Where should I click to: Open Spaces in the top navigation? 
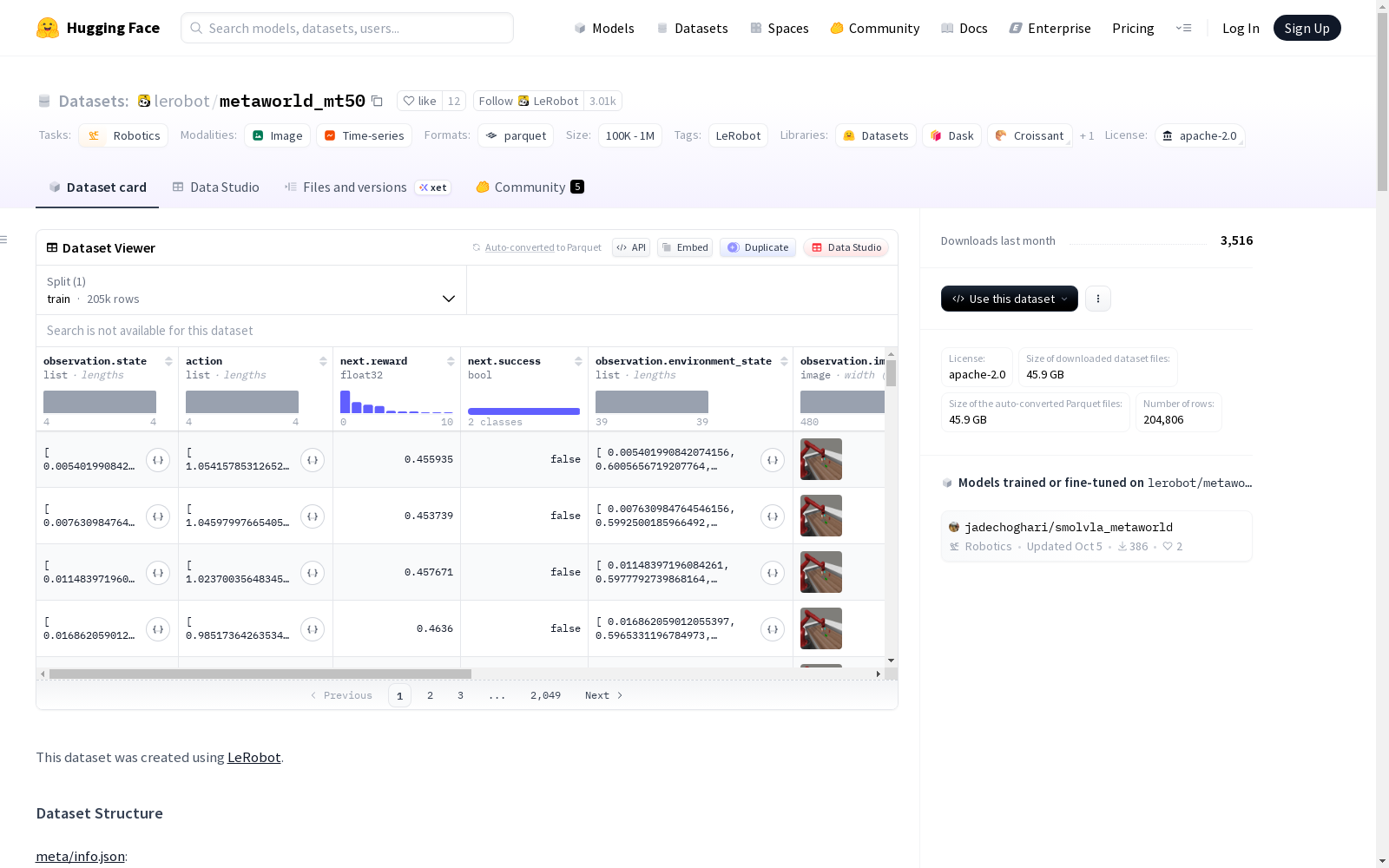[780, 28]
